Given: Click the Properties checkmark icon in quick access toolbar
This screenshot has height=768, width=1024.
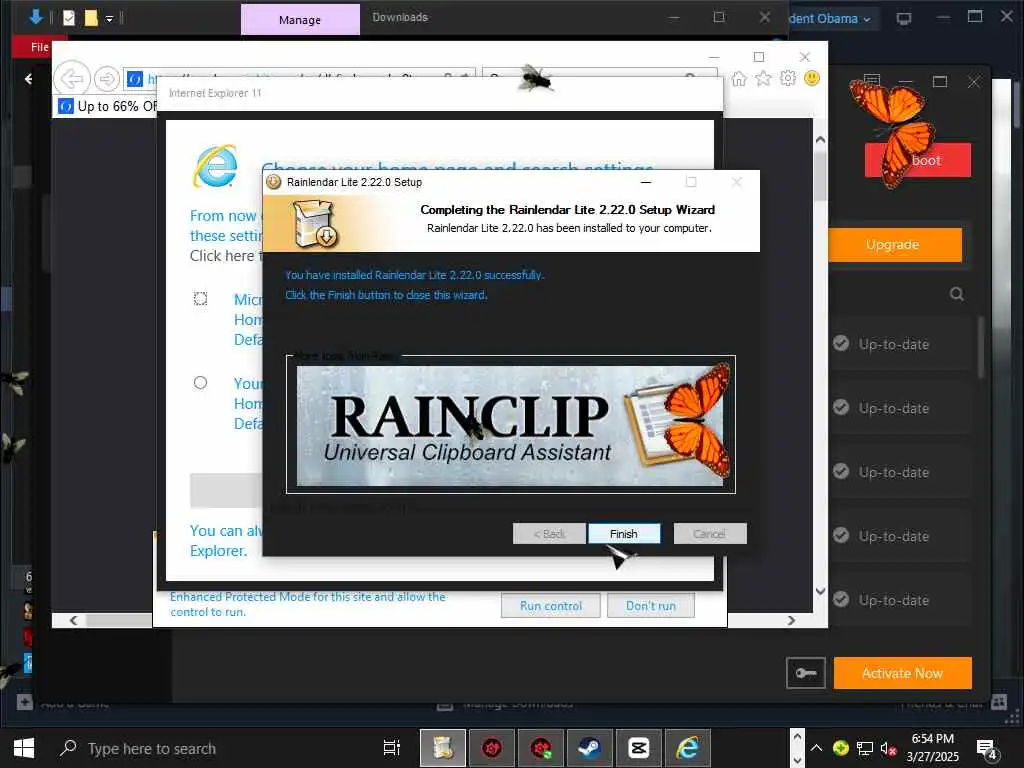Looking at the screenshot, I should click(69, 18).
